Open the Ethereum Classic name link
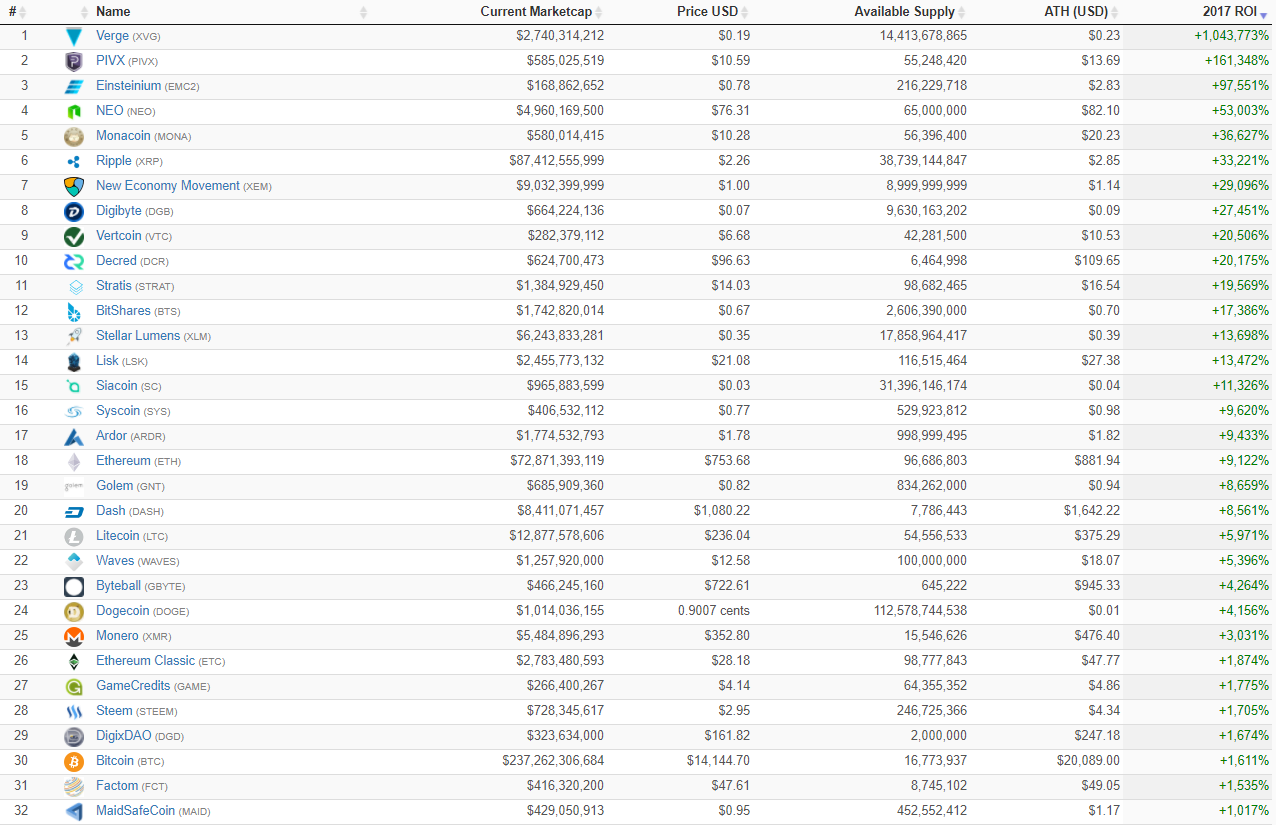Image resolution: width=1276 pixels, height=825 pixels. click(145, 661)
